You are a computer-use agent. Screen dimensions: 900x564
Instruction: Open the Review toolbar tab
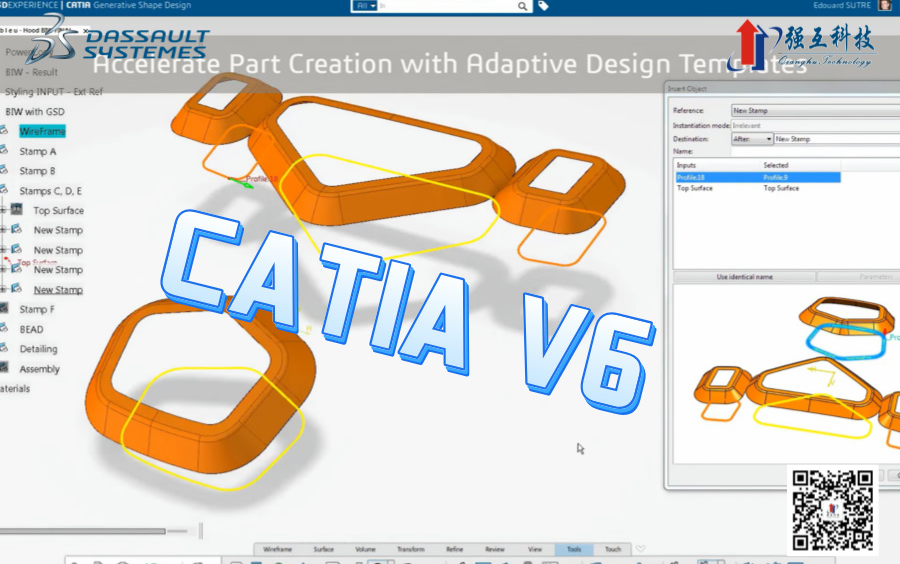coord(494,549)
